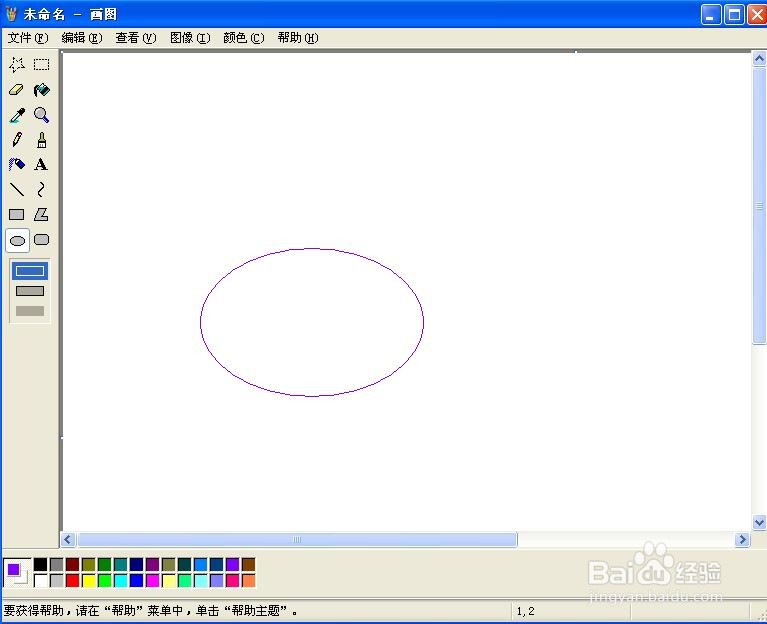Viewport: 767px width, 624px height.
Task: Select the Polygon tool
Action: tap(42, 215)
